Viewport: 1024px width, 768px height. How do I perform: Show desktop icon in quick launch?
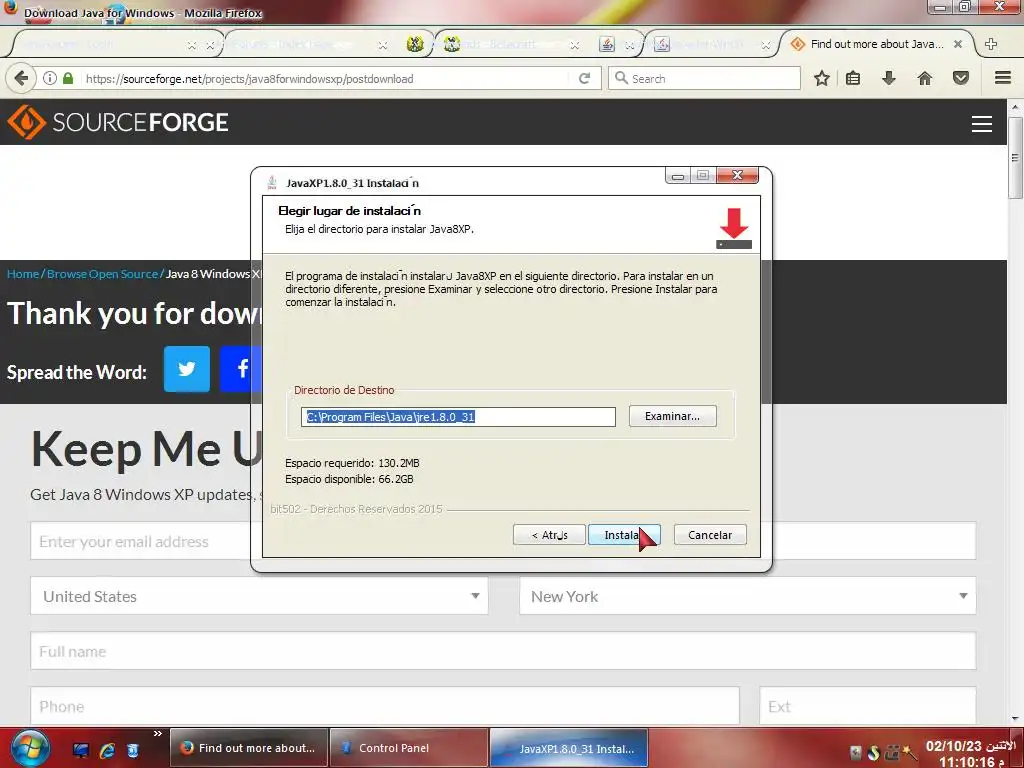[x=81, y=750]
